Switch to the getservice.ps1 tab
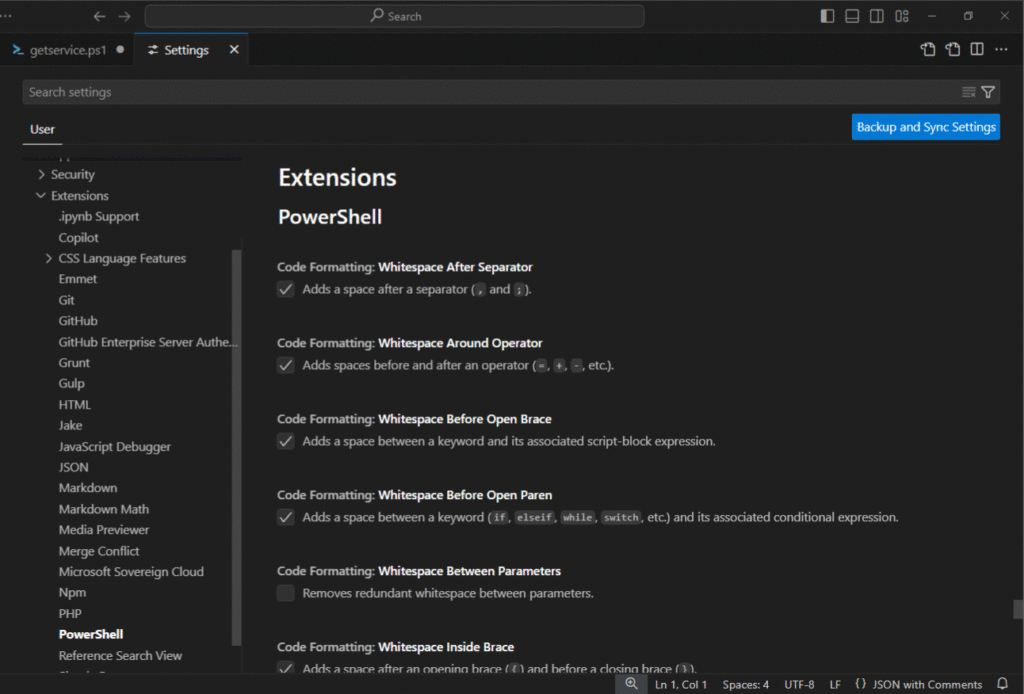1024x694 pixels. click(67, 50)
